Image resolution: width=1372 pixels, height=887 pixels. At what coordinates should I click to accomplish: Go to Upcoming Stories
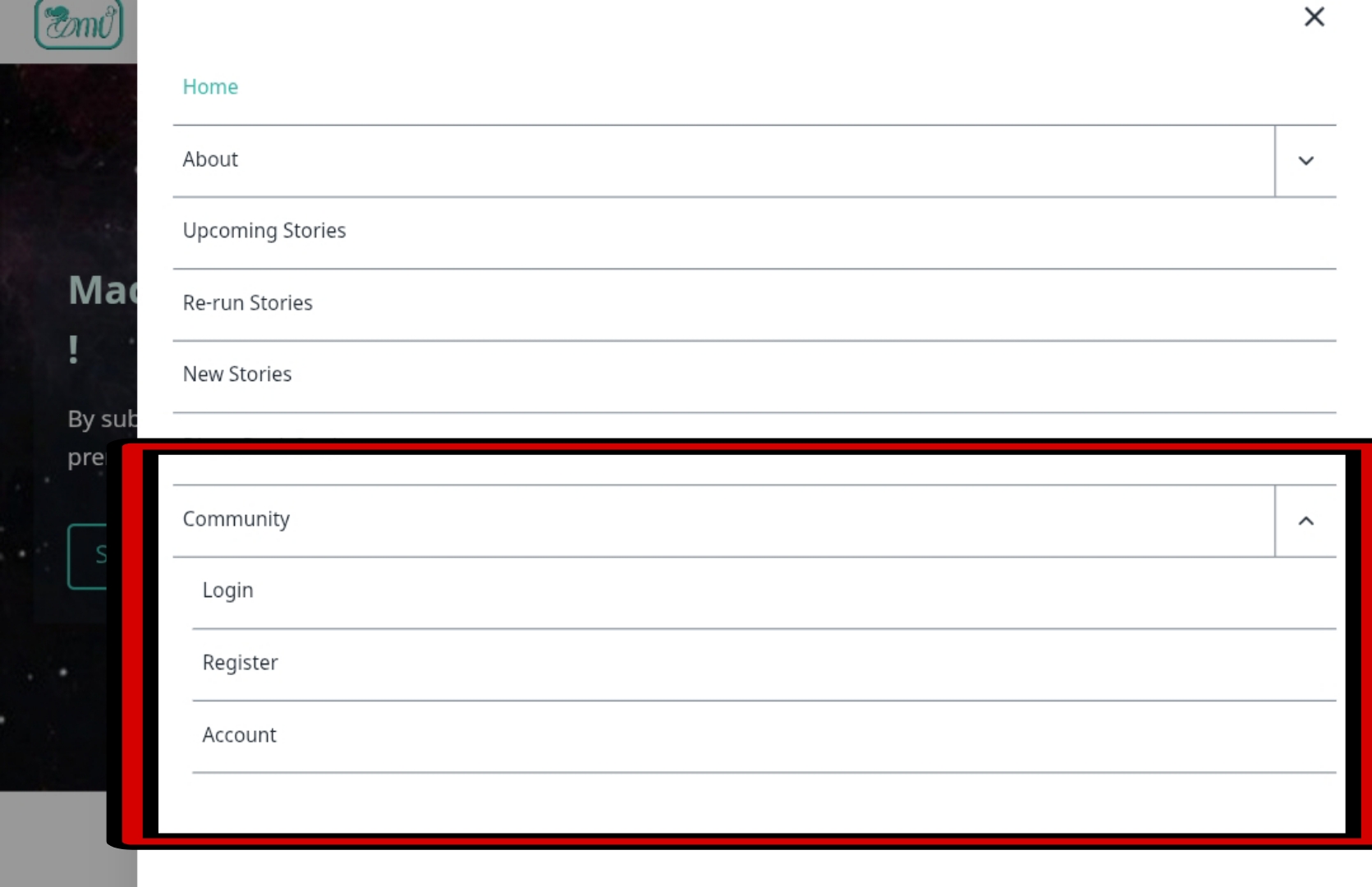264,231
